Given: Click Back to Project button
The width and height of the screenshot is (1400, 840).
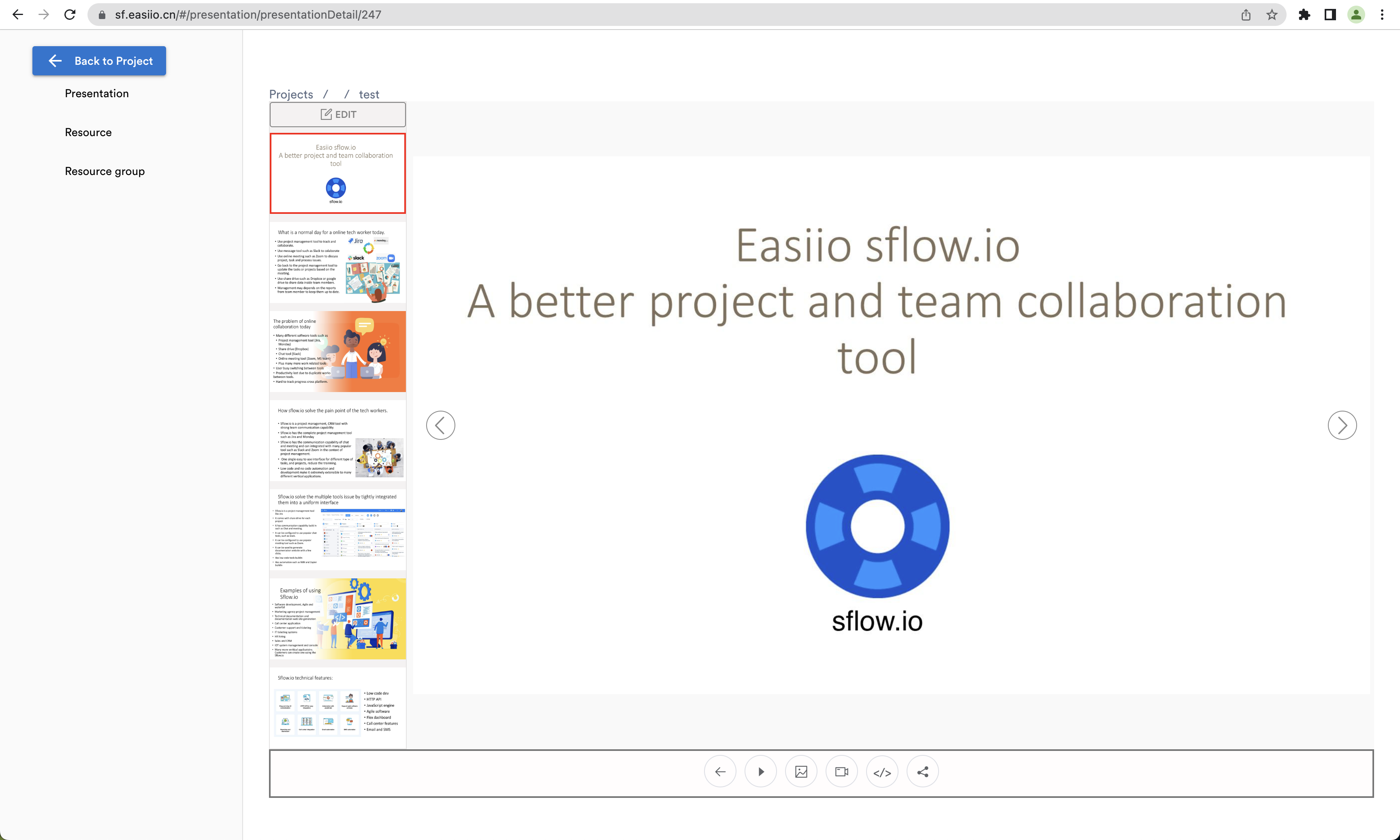Looking at the screenshot, I should click(x=99, y=61).
